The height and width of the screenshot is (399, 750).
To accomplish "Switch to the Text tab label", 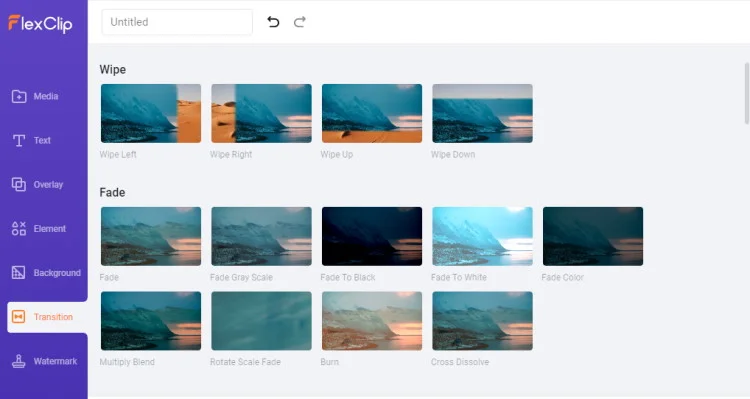I will [42, 140].
